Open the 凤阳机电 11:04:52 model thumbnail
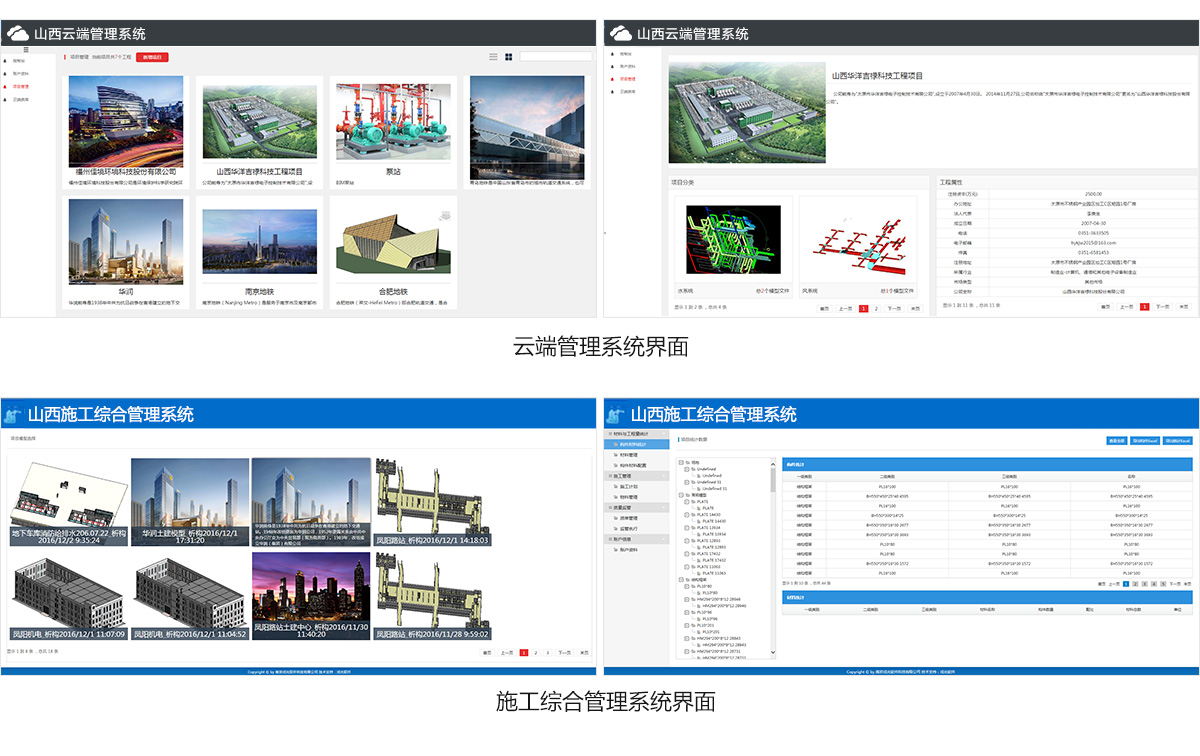1200x756 pixels. click(190, 597)
